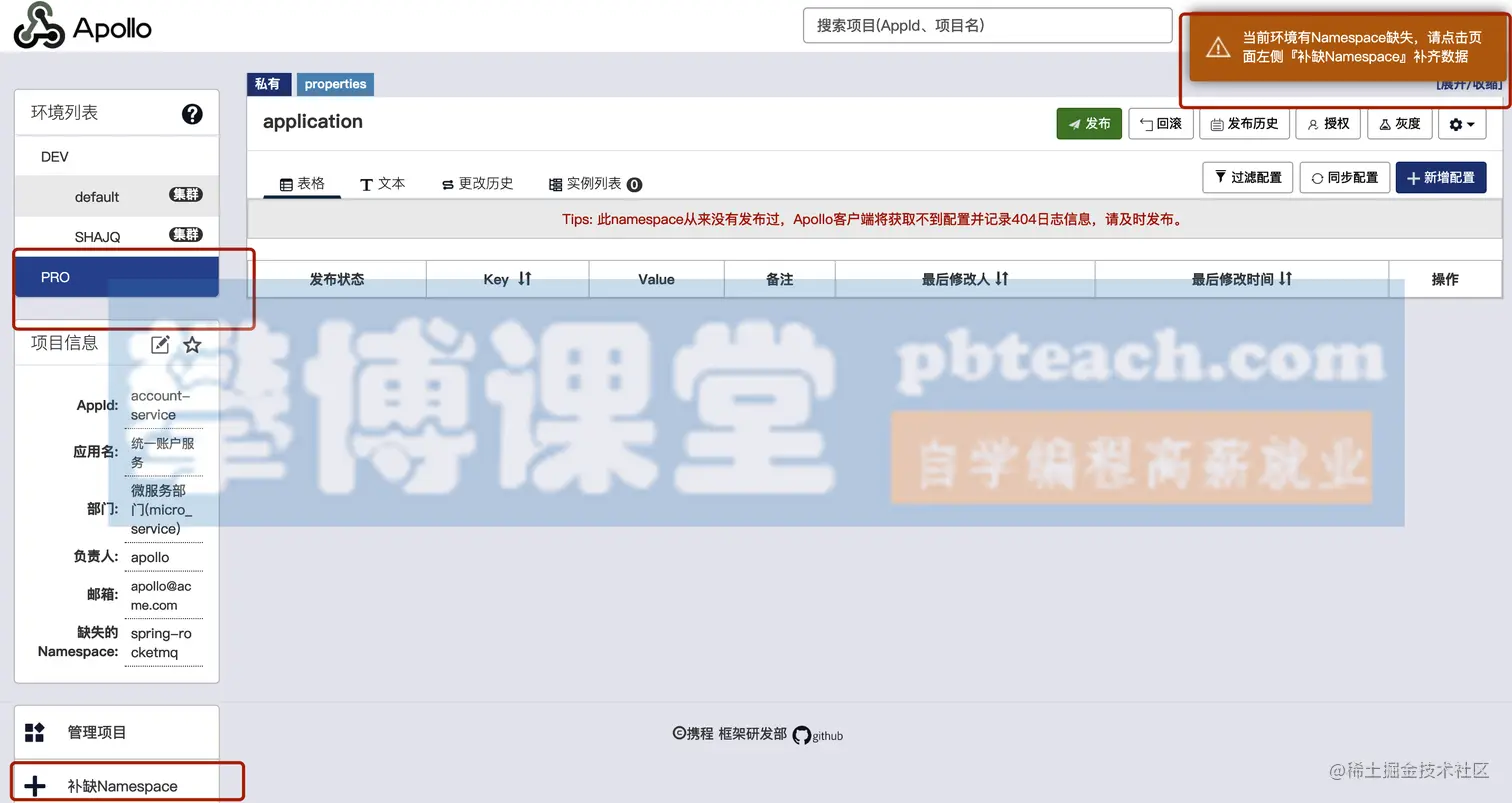Screen dimensions: 1512x803
Task: Click the 操作 column header
Action: 1445,279
